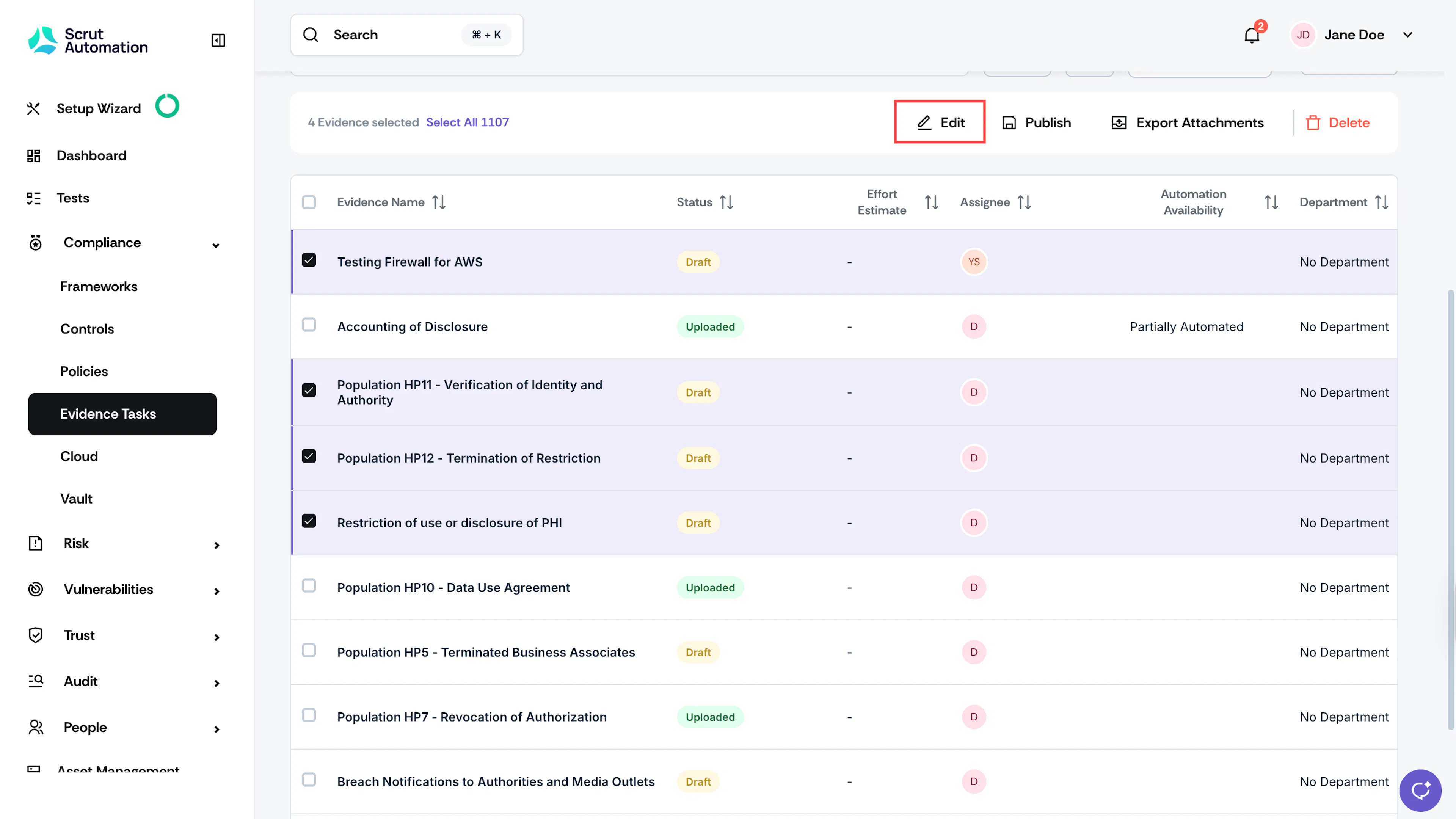Click the Select All 1107 link
The width and height of the screenshot is (1456, 819).
point(468,122)
